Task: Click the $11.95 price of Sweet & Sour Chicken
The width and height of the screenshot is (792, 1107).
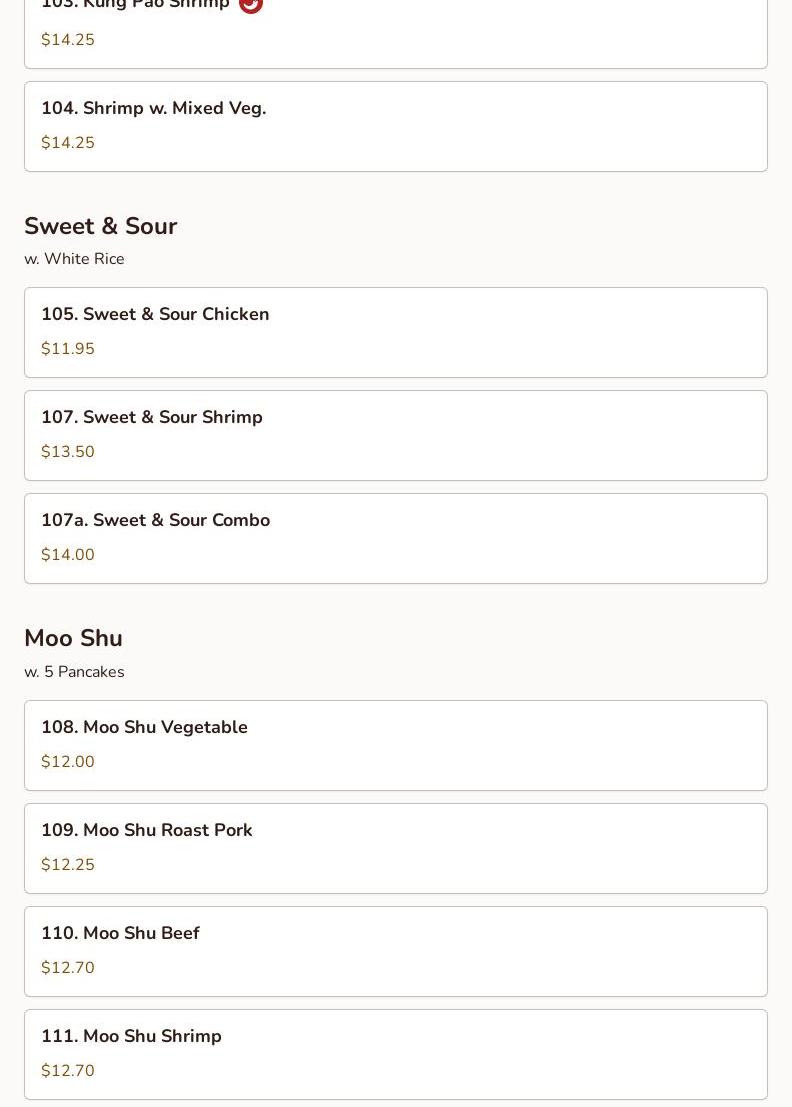Action: tap(68, 349)
